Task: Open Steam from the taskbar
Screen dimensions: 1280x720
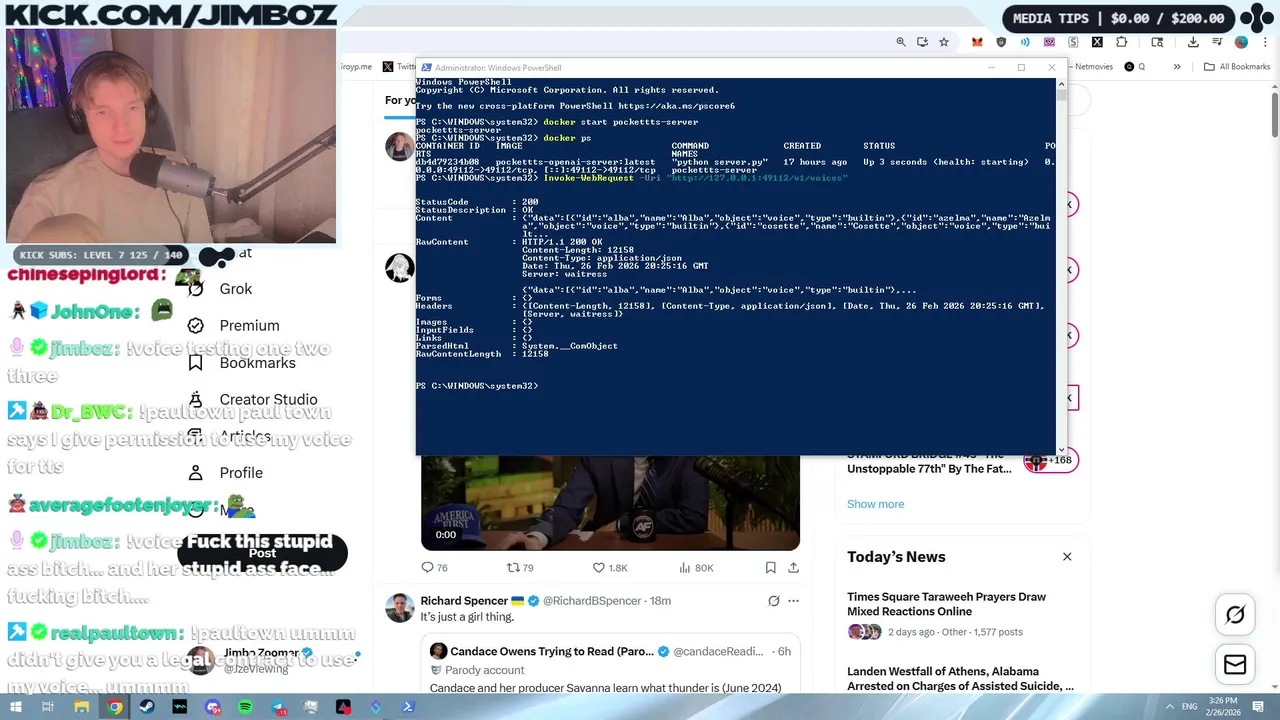Action: point(147,707)
